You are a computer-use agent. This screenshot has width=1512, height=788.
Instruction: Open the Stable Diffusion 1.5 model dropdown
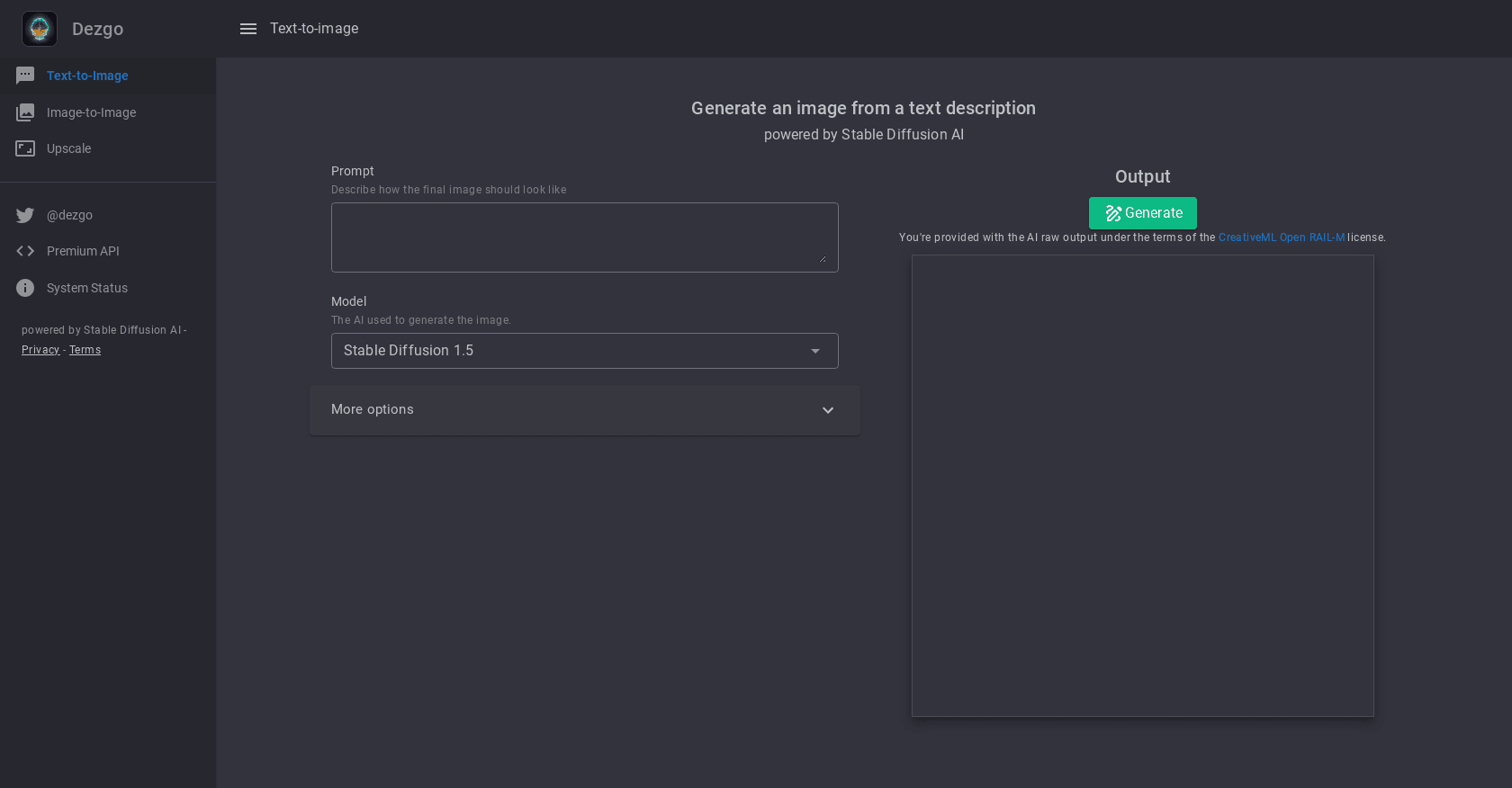pos(585,351)
